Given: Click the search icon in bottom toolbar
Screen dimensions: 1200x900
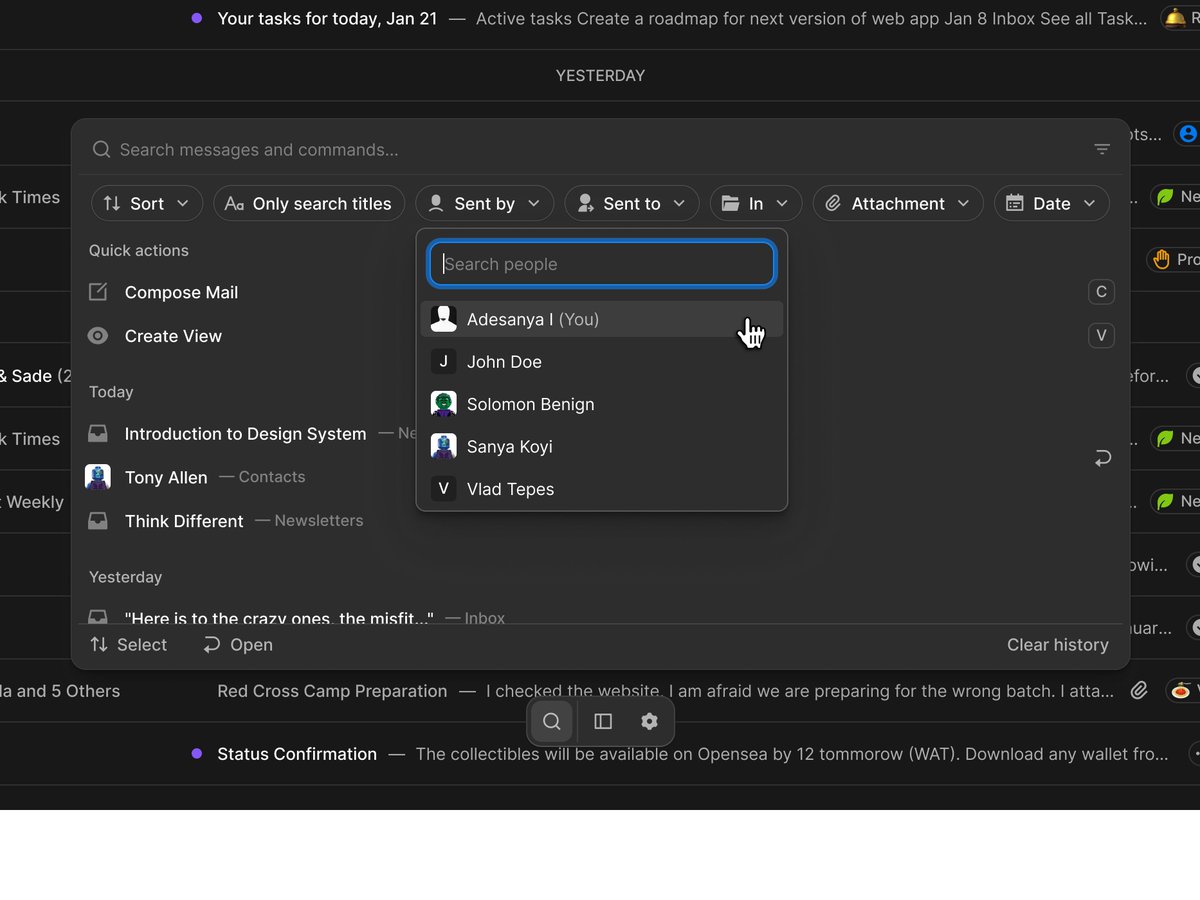Looking at the screenshot, I should (x=551, y=722).
